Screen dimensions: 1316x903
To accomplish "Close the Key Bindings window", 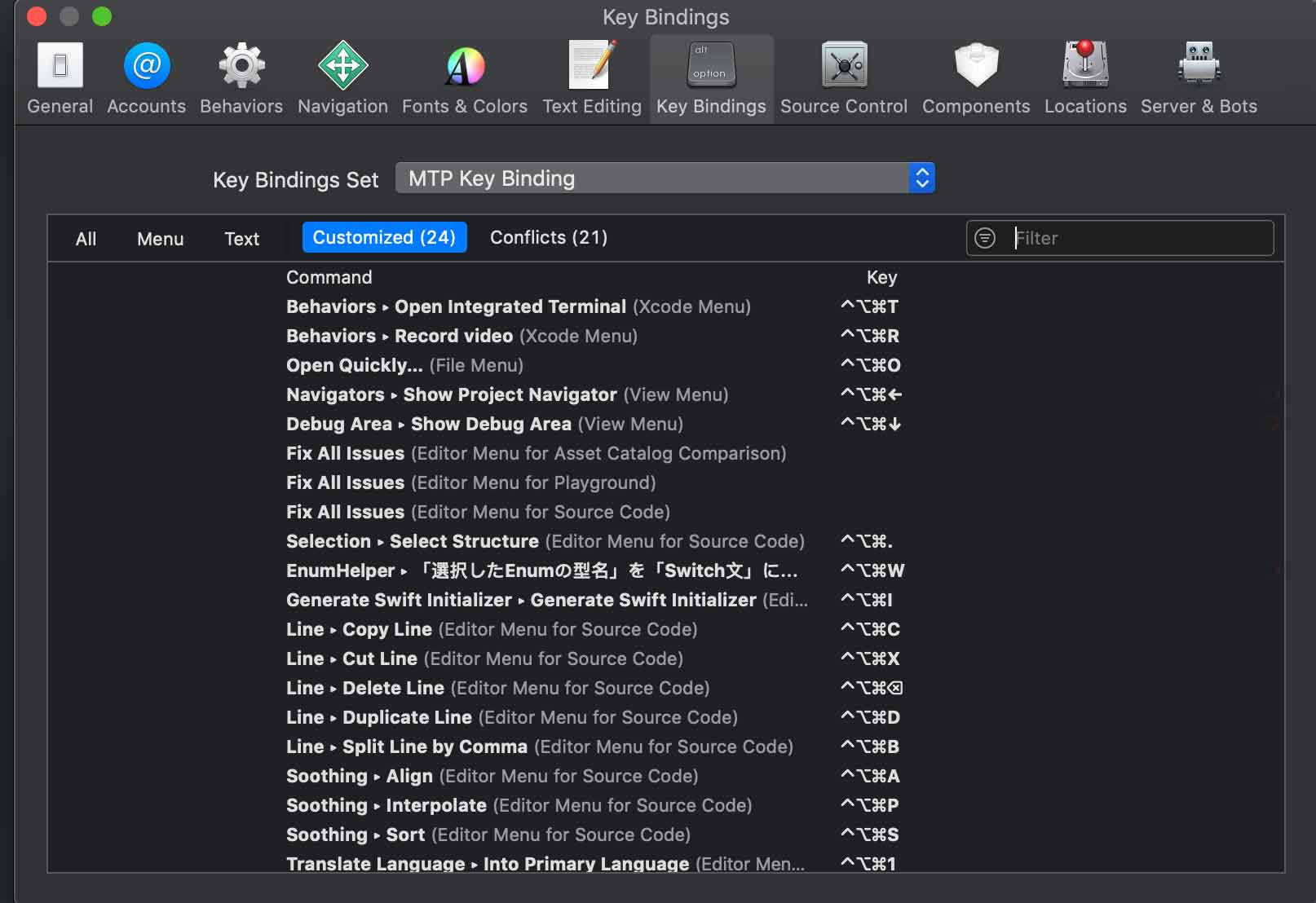I will click(x=37, y=16).
